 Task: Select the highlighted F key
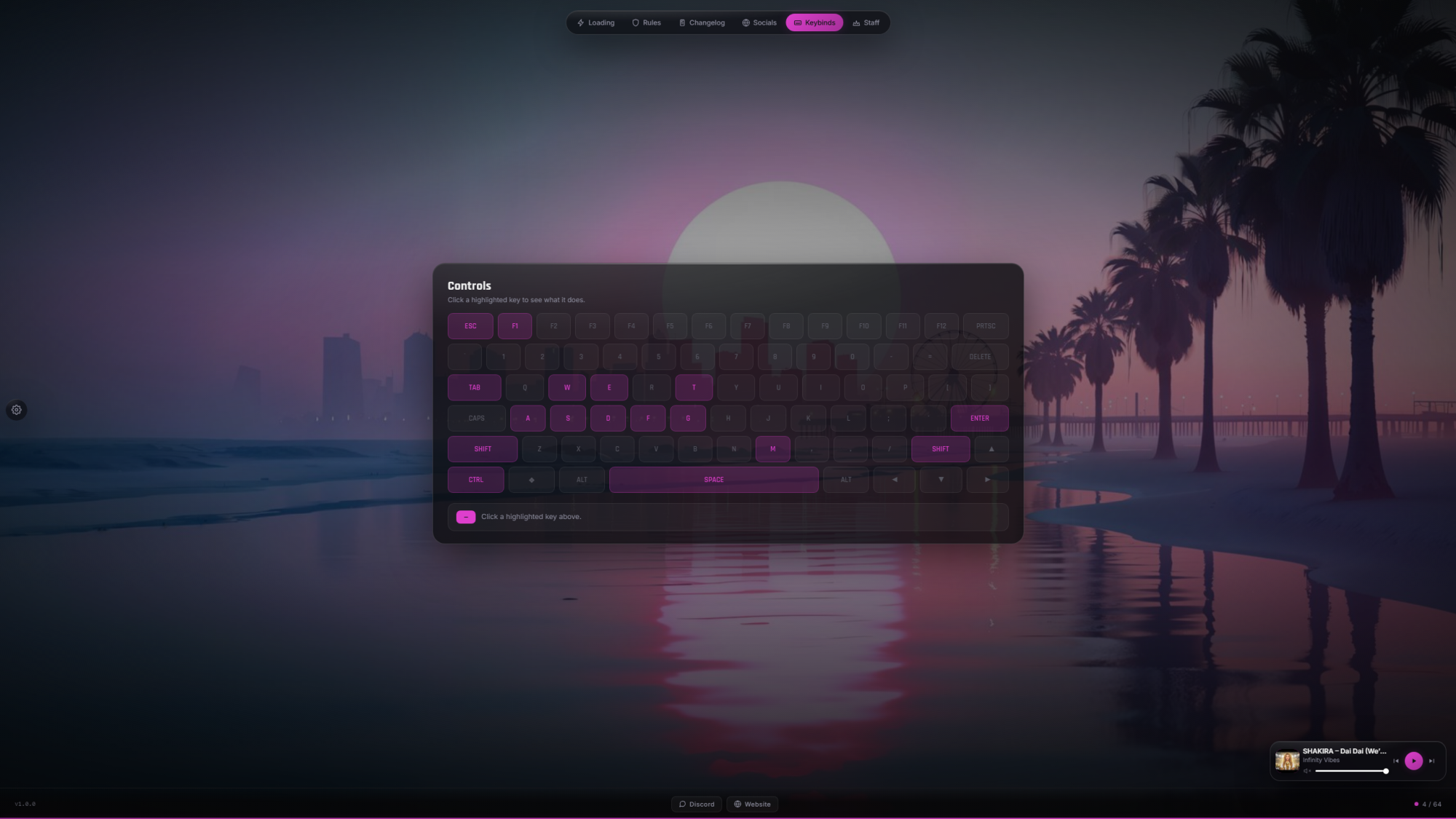click(648, 418)
